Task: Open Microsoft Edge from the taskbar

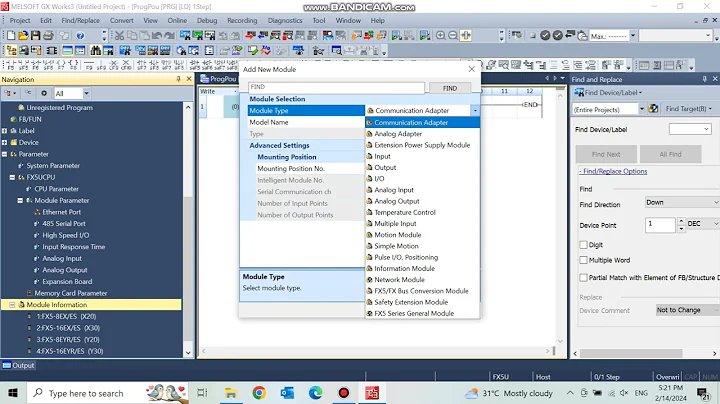Action: pos(315,393)
